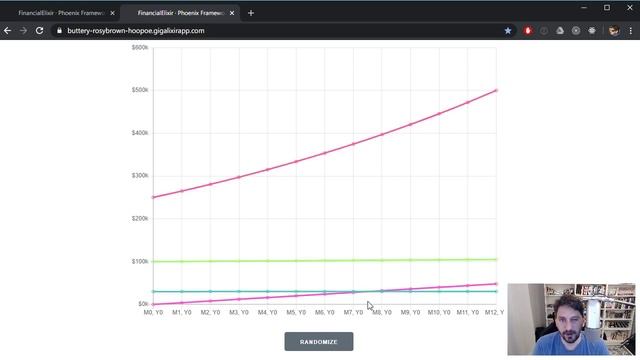The height and width of the screenshot is (360, 640).
Task: Click the teal line's M0 data point
Action: click(x=153, y=291)
